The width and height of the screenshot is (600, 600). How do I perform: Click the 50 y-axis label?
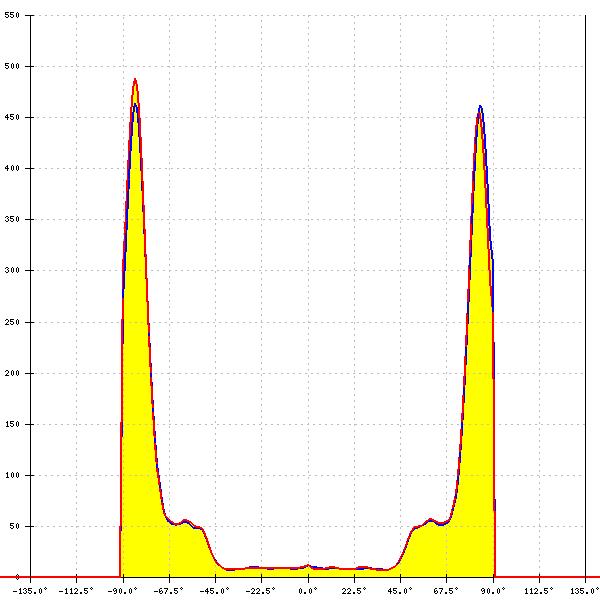(14, 526)
